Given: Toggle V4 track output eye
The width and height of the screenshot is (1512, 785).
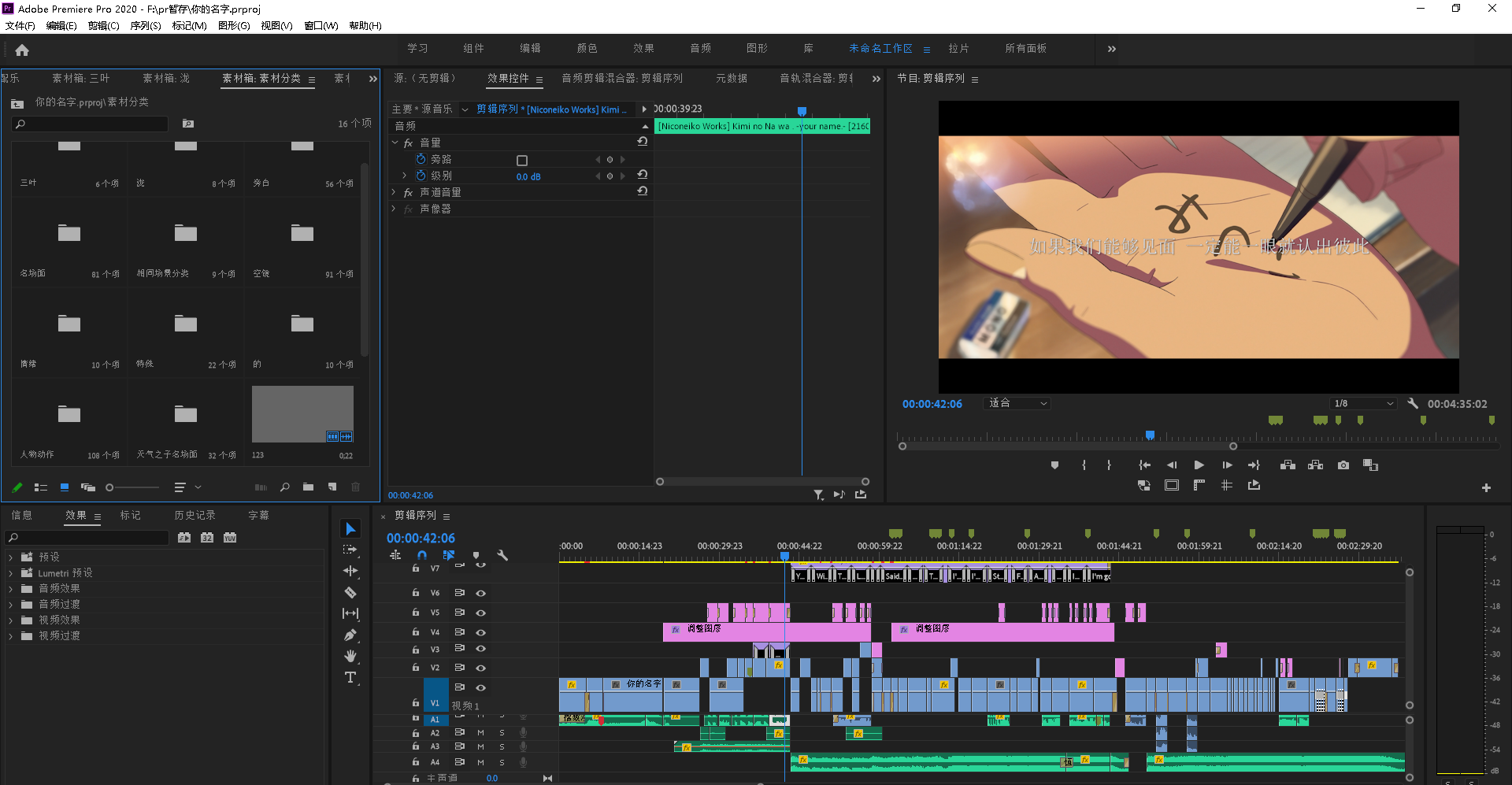Looking at the screenshot, I should (x=480, y=632).
